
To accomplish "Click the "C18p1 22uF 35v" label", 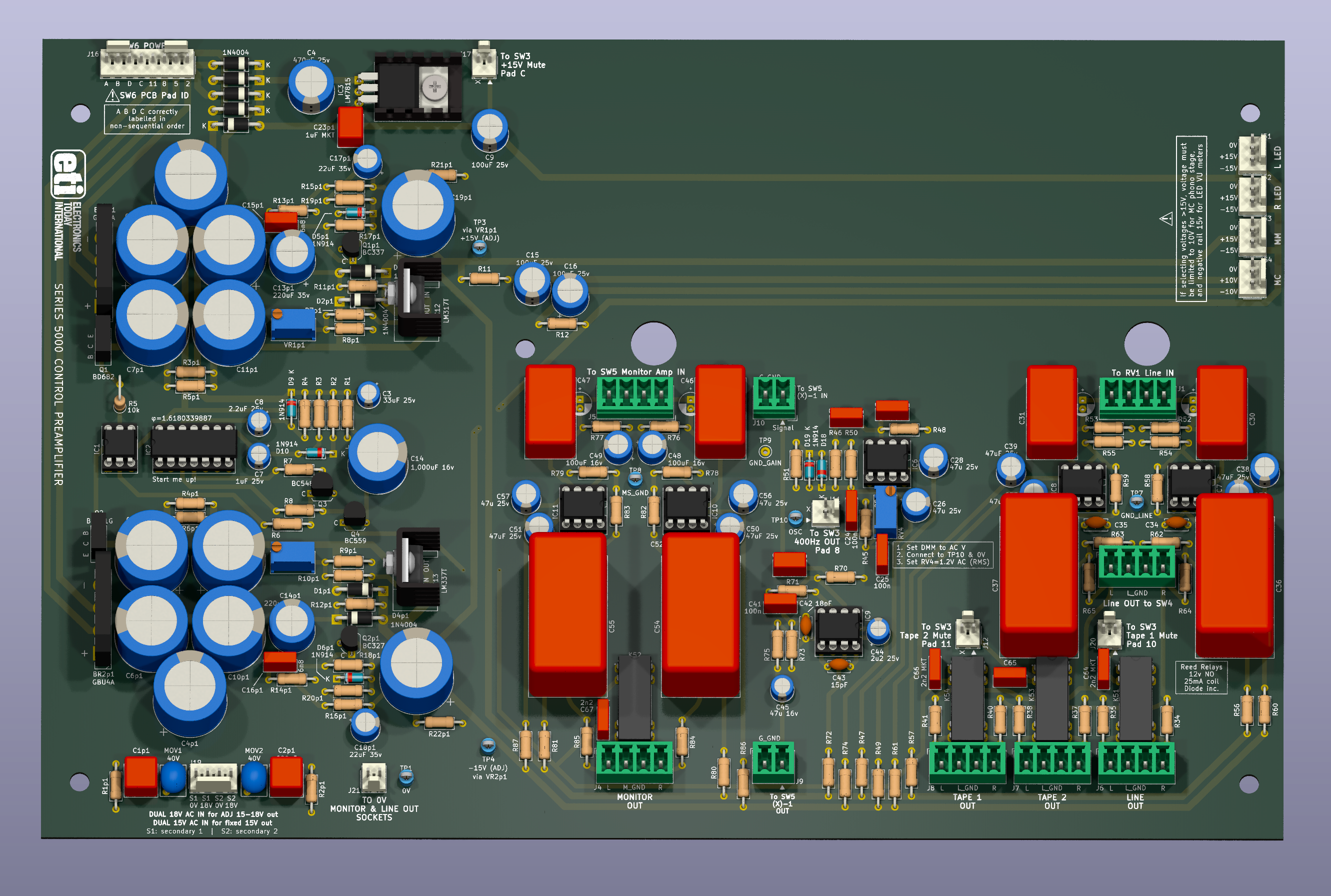I will point(365,751).
